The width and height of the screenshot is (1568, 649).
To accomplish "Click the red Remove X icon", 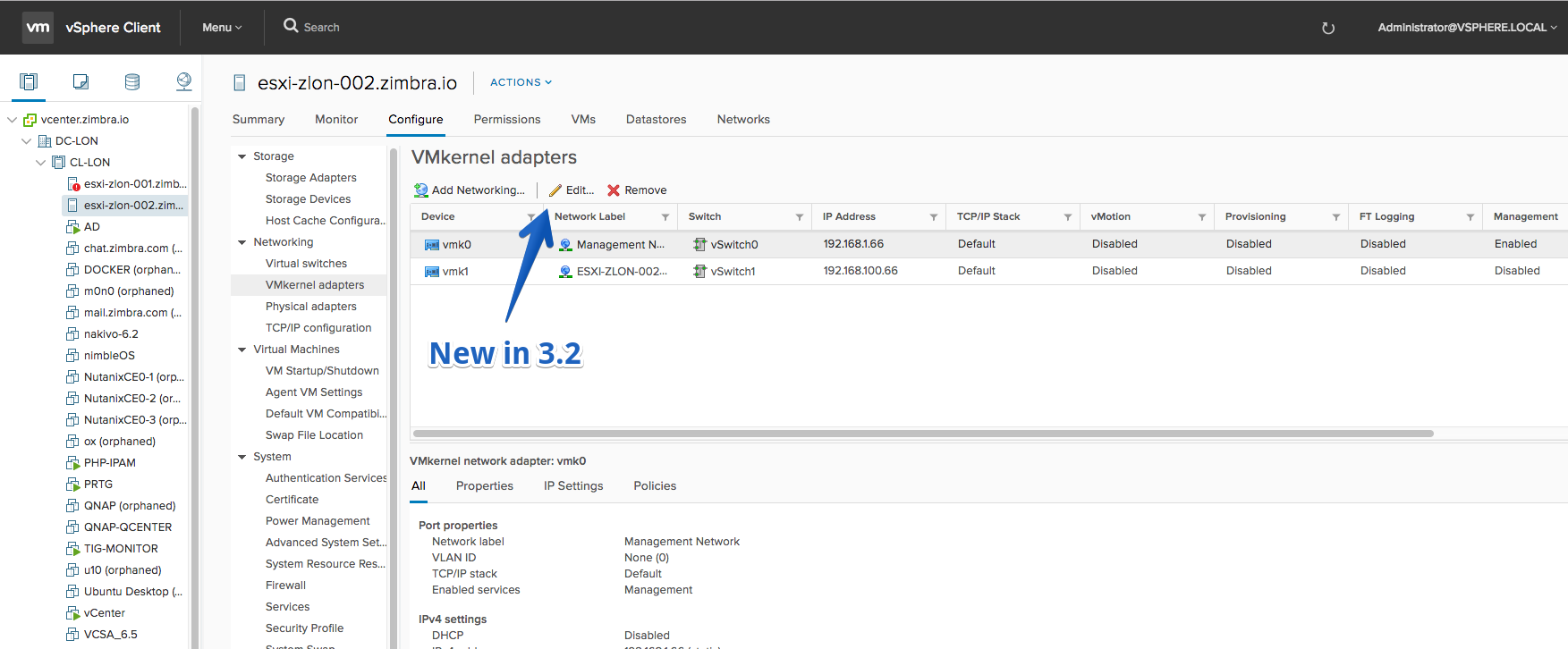I will pos(614,190).
